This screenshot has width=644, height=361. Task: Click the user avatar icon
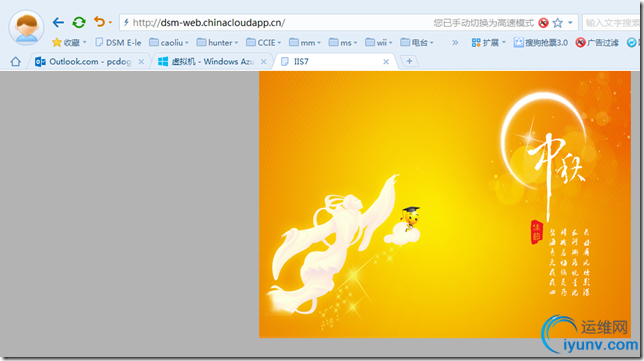26,27
